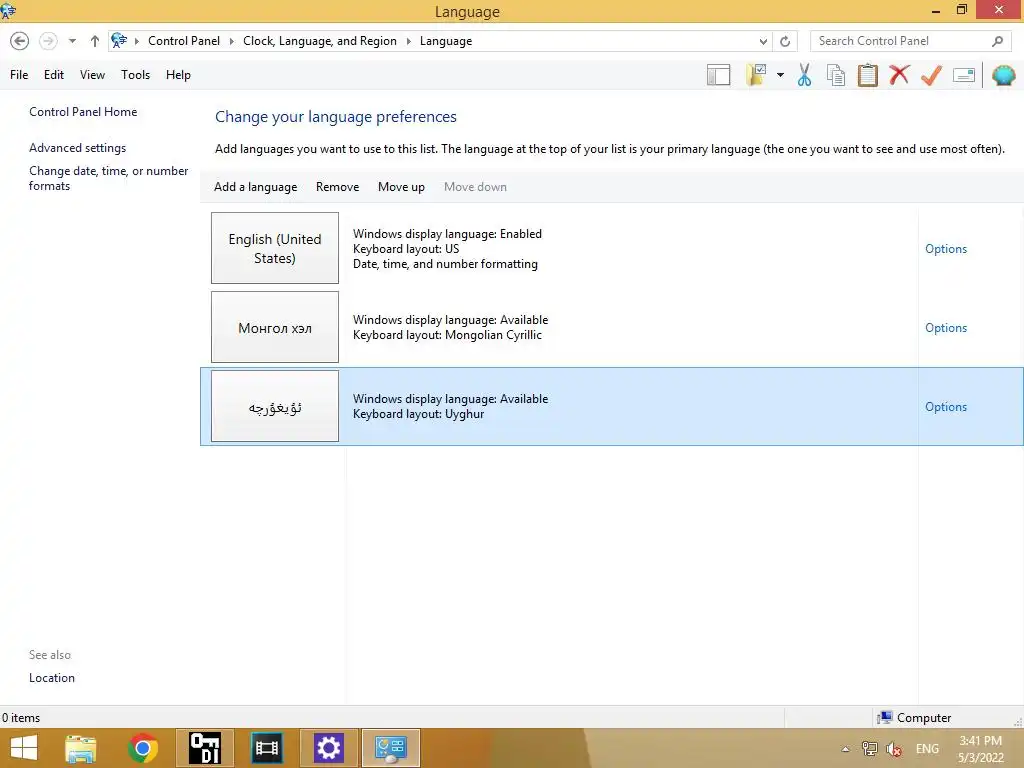Click Clock, Language, and Region breadcrumb
Screen dimensions: 1024x768
(x=320, y=41)
